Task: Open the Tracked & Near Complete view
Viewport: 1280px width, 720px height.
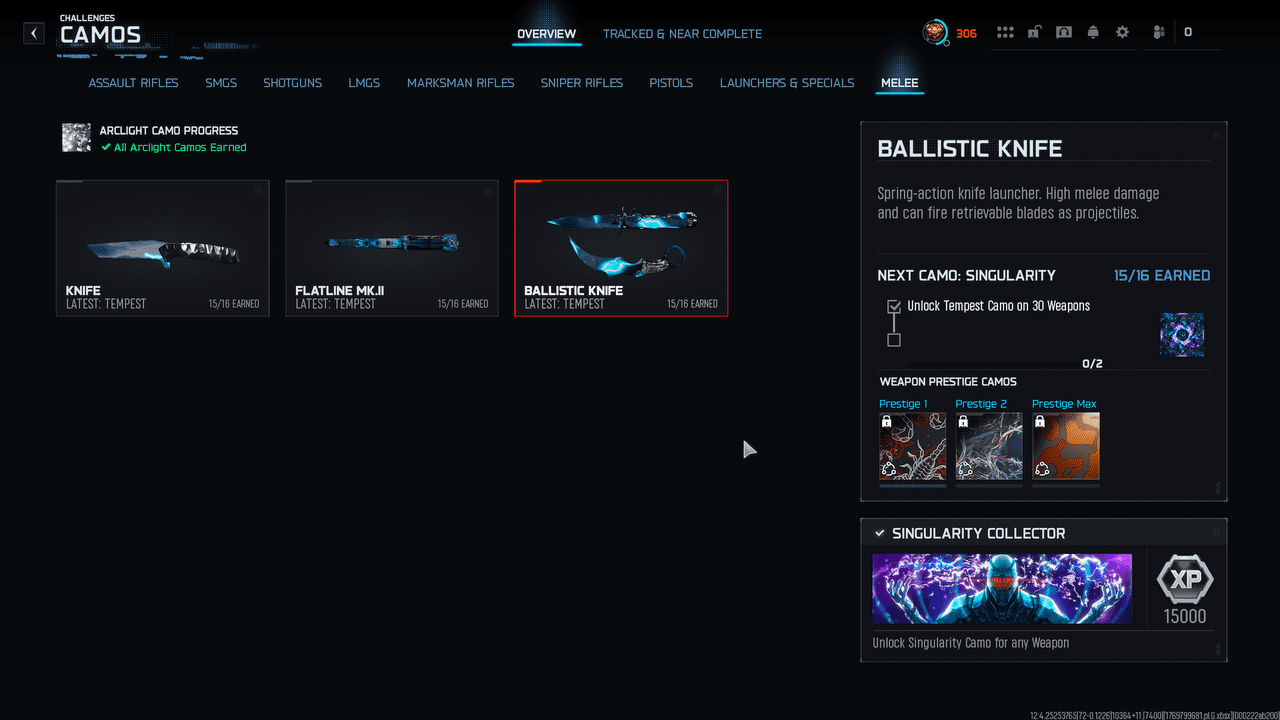Action: click(682, 34)
